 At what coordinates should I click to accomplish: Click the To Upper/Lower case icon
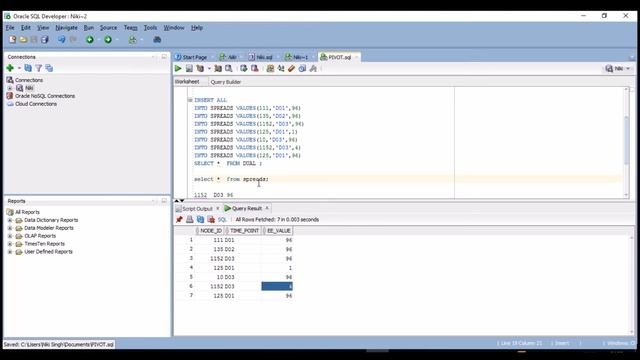point(281,69)
